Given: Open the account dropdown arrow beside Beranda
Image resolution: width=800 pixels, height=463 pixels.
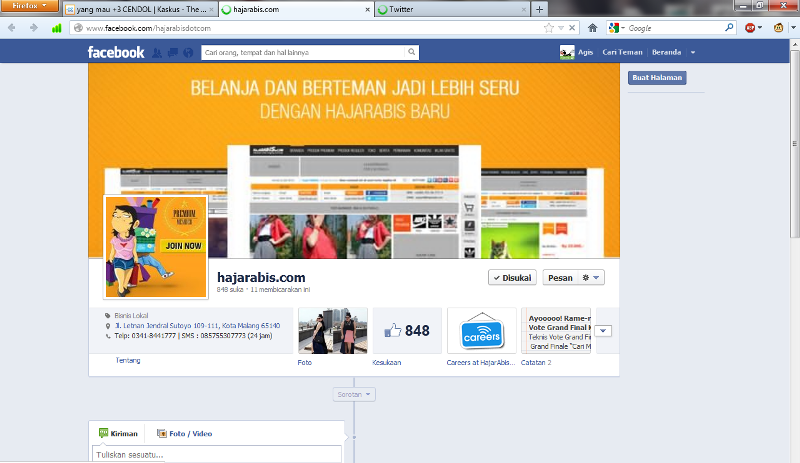Looking at the screenshot, I should pyautogui.click(x=692, y=53).
